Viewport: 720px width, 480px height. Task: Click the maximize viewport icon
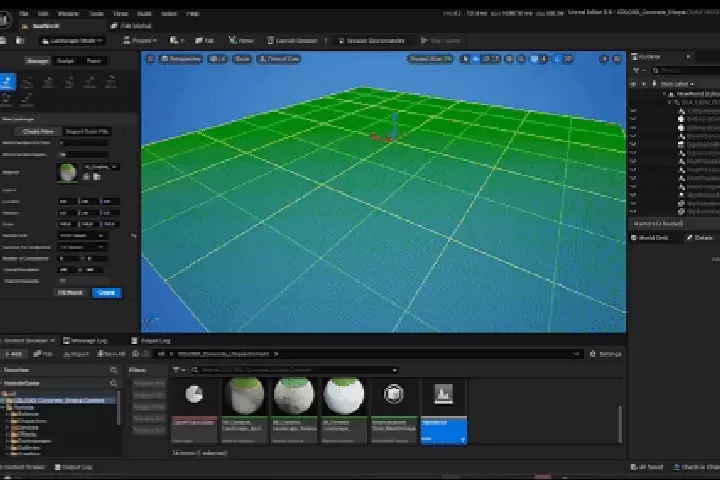click(617, 59)
